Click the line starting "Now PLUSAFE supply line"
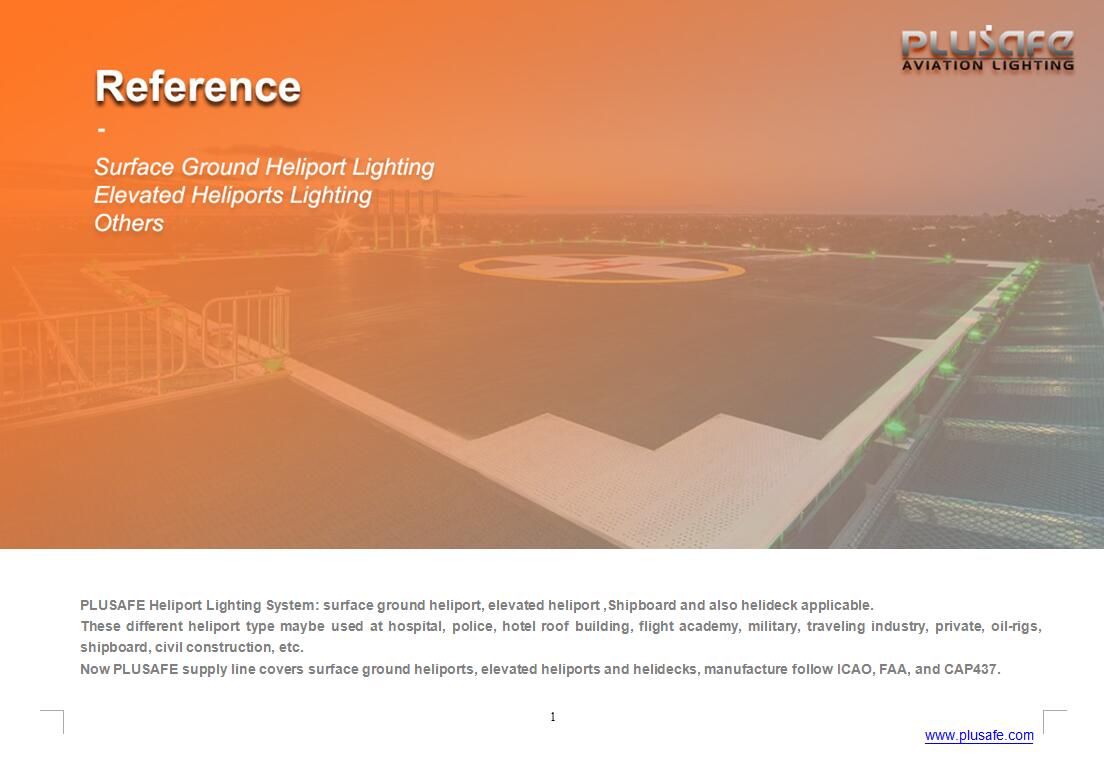Viewport: 1104px width, 780px height. coord(540,669)
